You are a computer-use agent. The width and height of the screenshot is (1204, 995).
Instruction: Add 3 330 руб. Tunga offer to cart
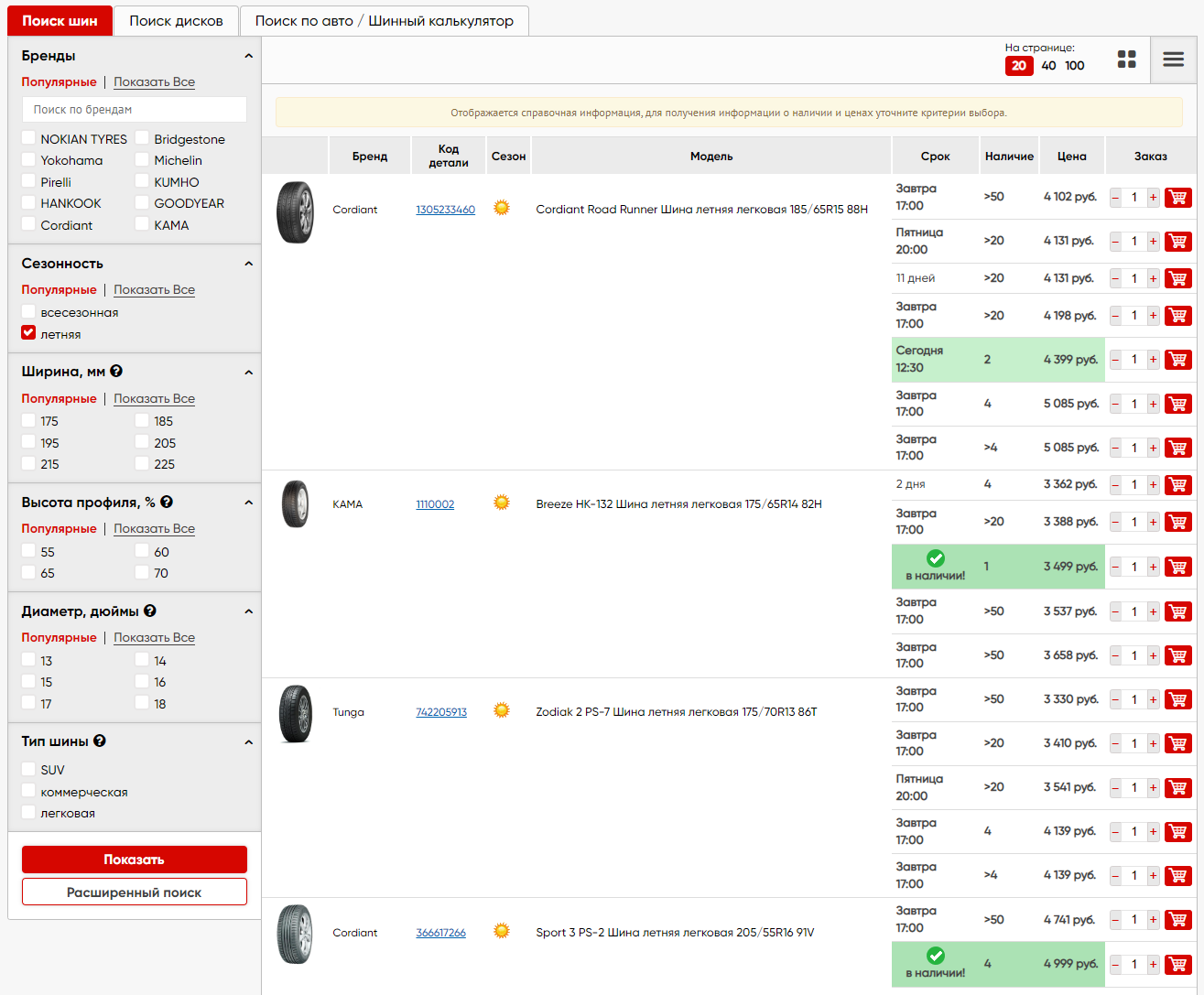pyautogui.click(x=1178, y=699)
